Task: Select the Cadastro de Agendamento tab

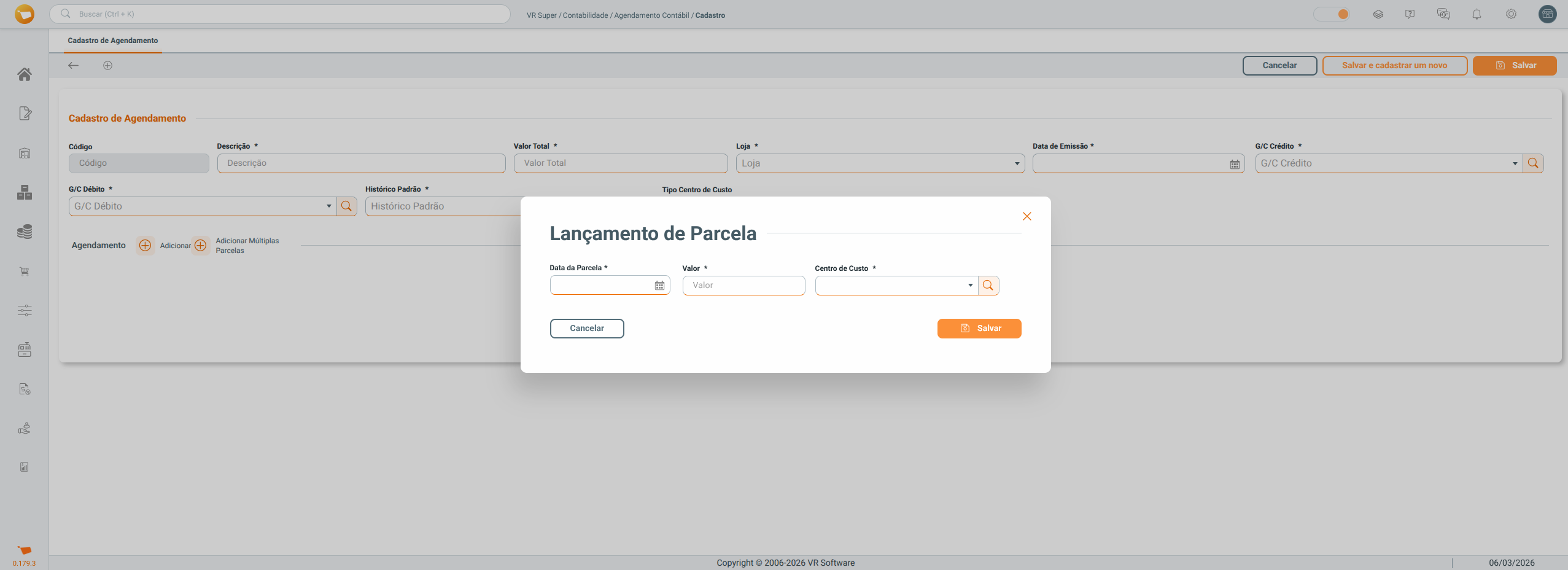Action: pos(113,41)
